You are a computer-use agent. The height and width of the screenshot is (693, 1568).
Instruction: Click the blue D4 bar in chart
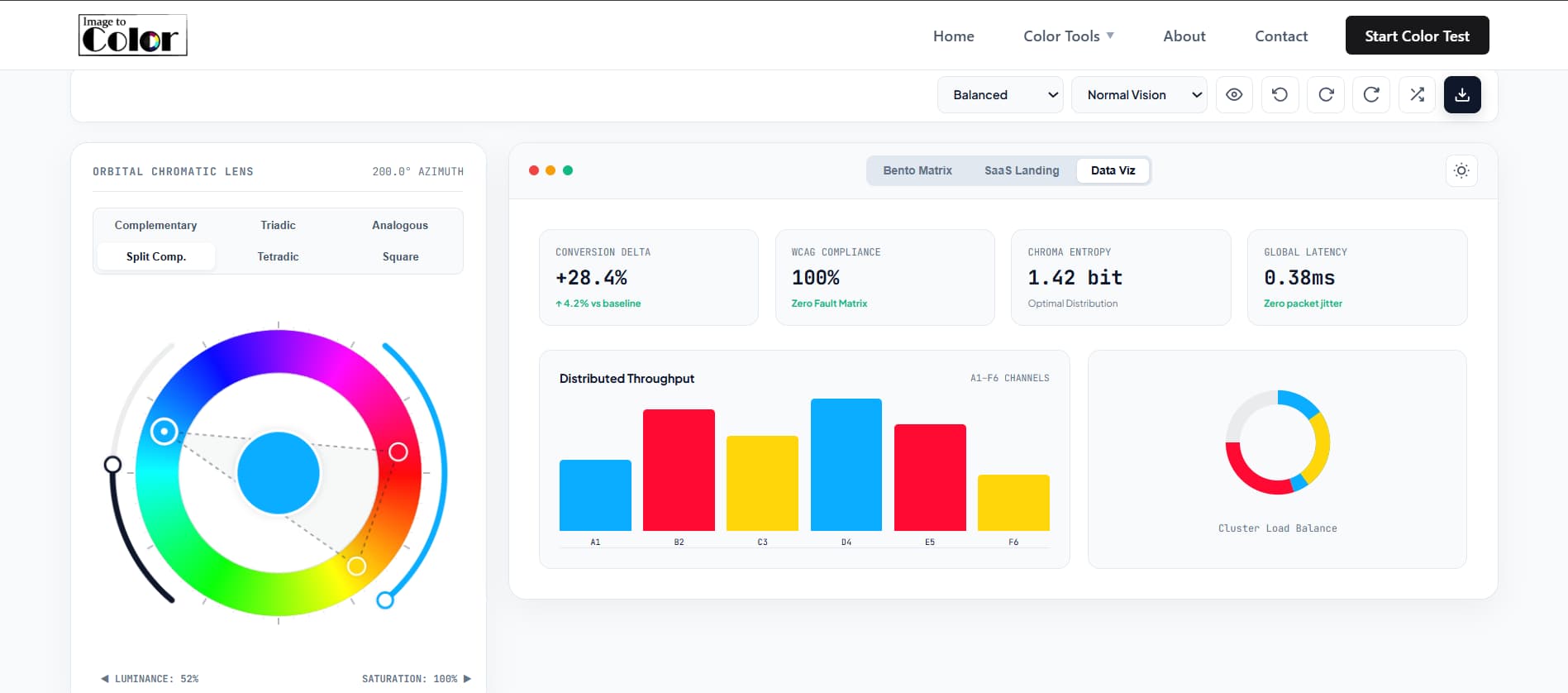(x=846, y=465)
